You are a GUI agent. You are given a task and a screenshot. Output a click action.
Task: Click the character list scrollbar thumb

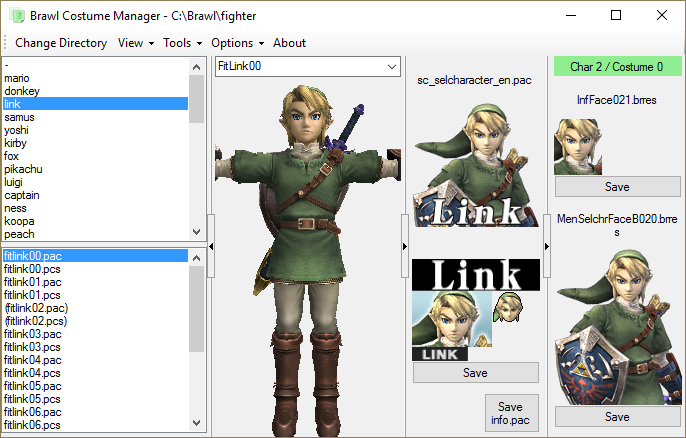pyautogui.click(x=196, y=99)
